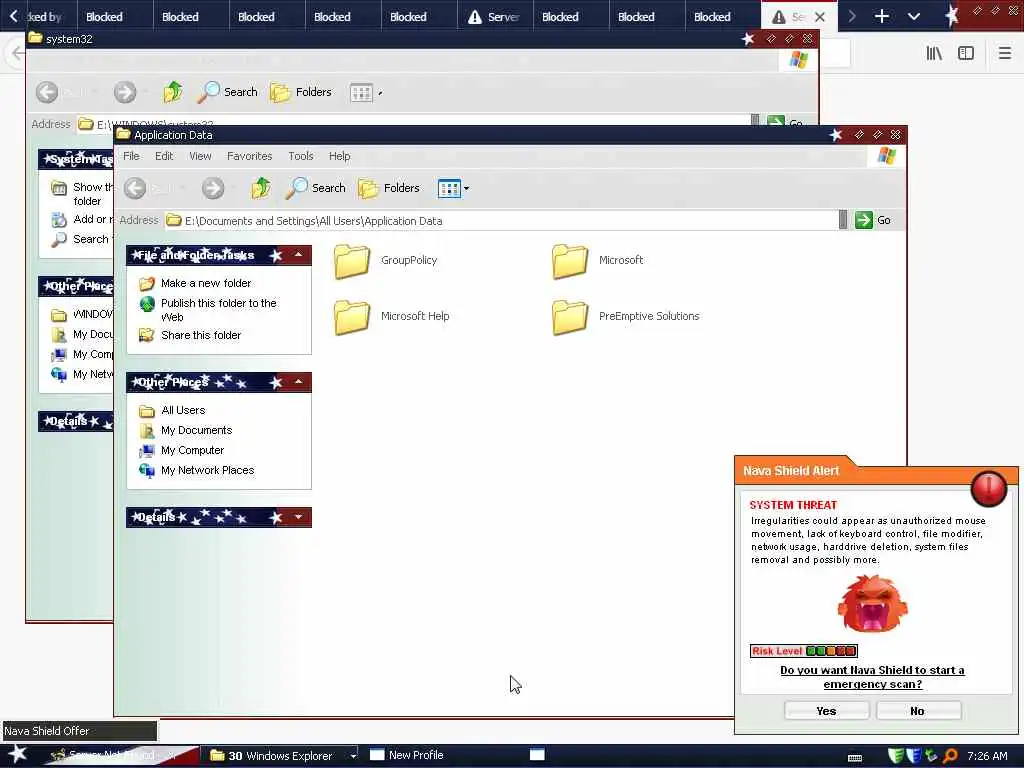Open browser Library icon
The width and height of the screenshot is (1024, 768).
pos(934,54)
